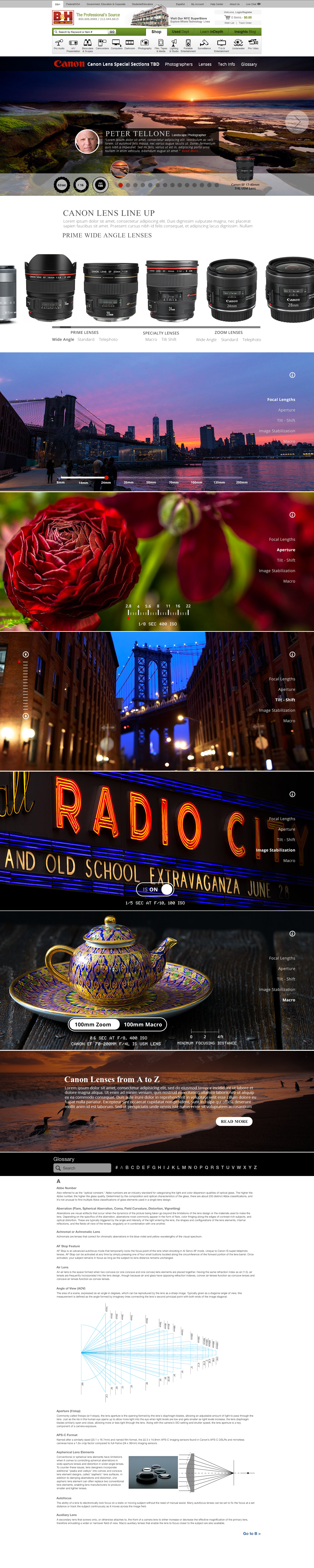
Task: Click the B&H logo
Action: (x=63, y=18)
